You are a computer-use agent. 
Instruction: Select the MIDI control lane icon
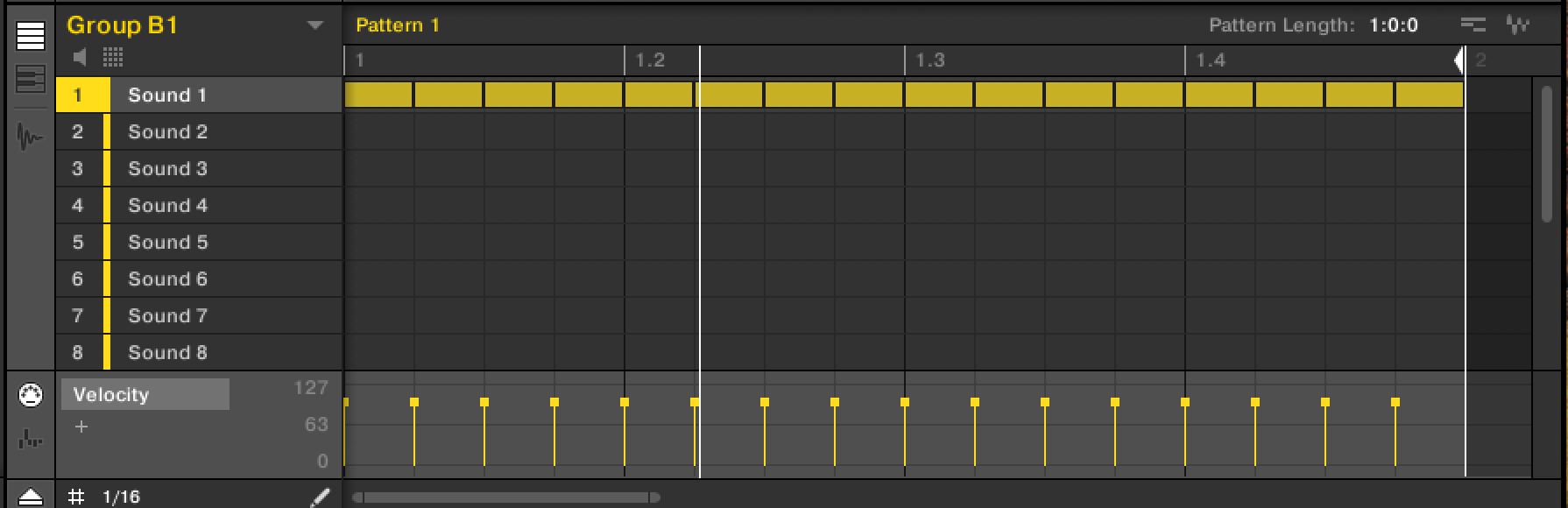[31, 396]
